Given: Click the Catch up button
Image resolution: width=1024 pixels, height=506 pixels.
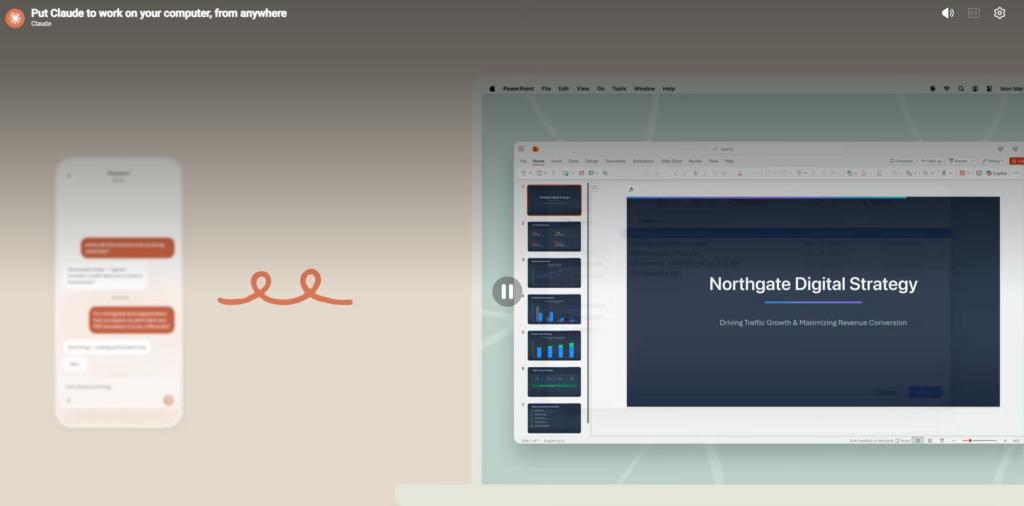Looking at the screenshot, I should [x=932, y=161].
